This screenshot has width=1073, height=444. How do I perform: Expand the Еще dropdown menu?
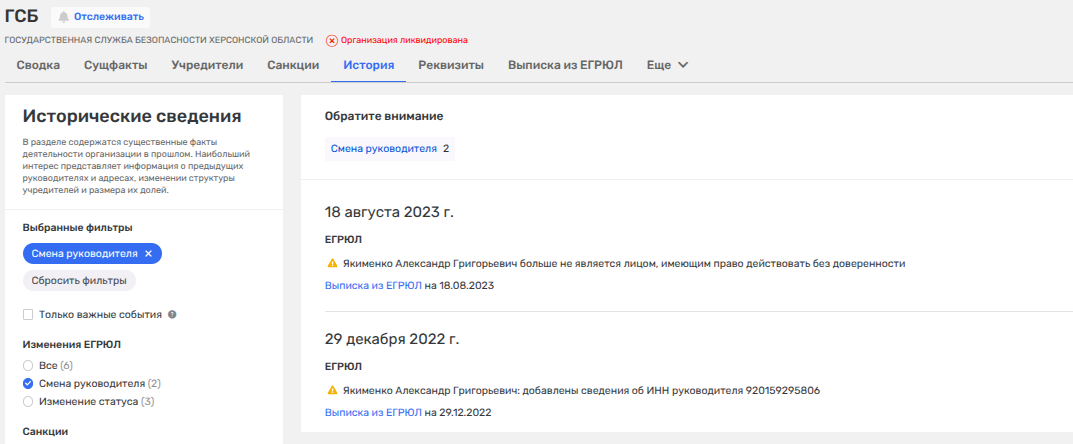tap(667, 65)
